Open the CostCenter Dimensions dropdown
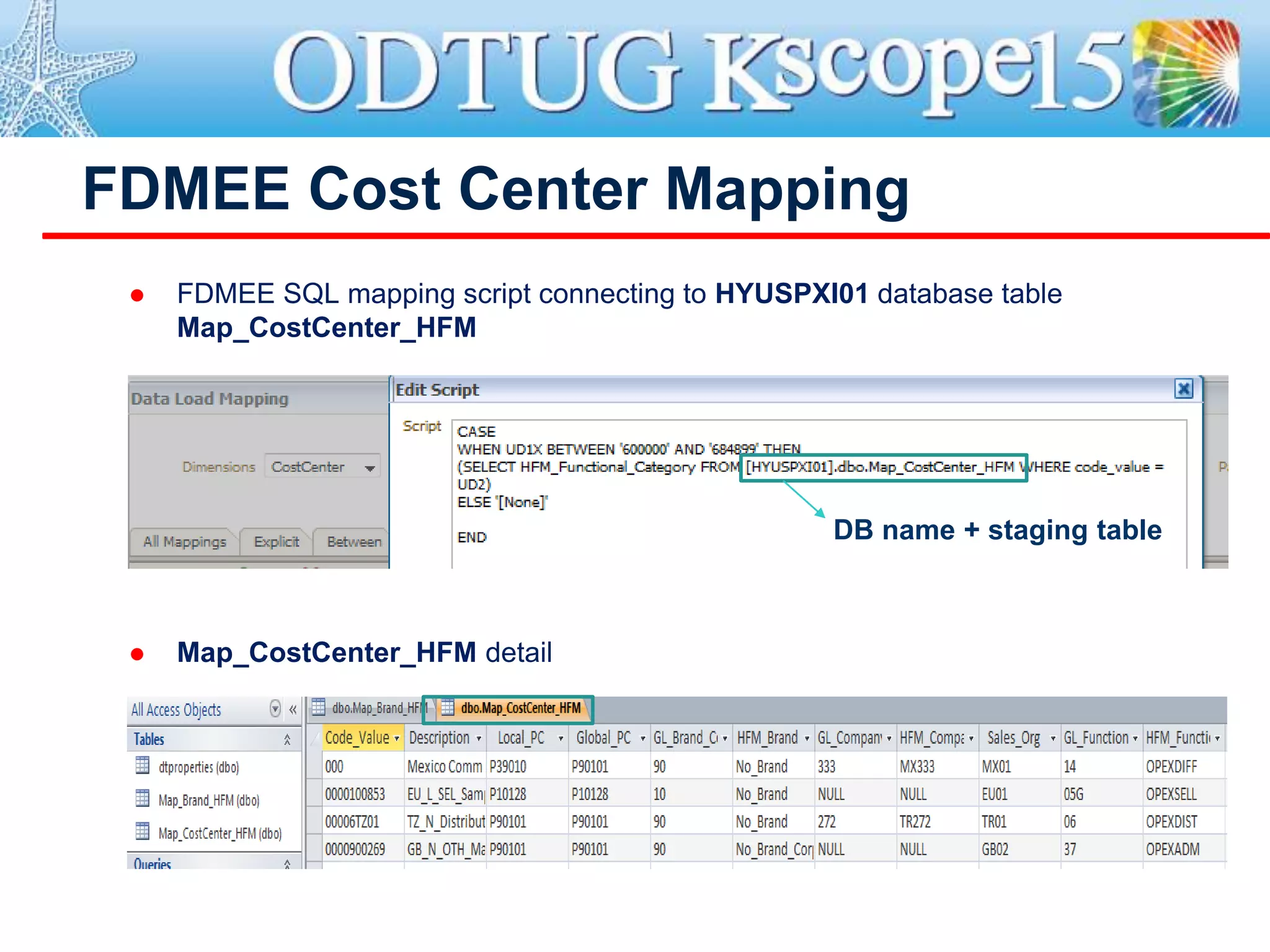 click(x=370, y=467)
